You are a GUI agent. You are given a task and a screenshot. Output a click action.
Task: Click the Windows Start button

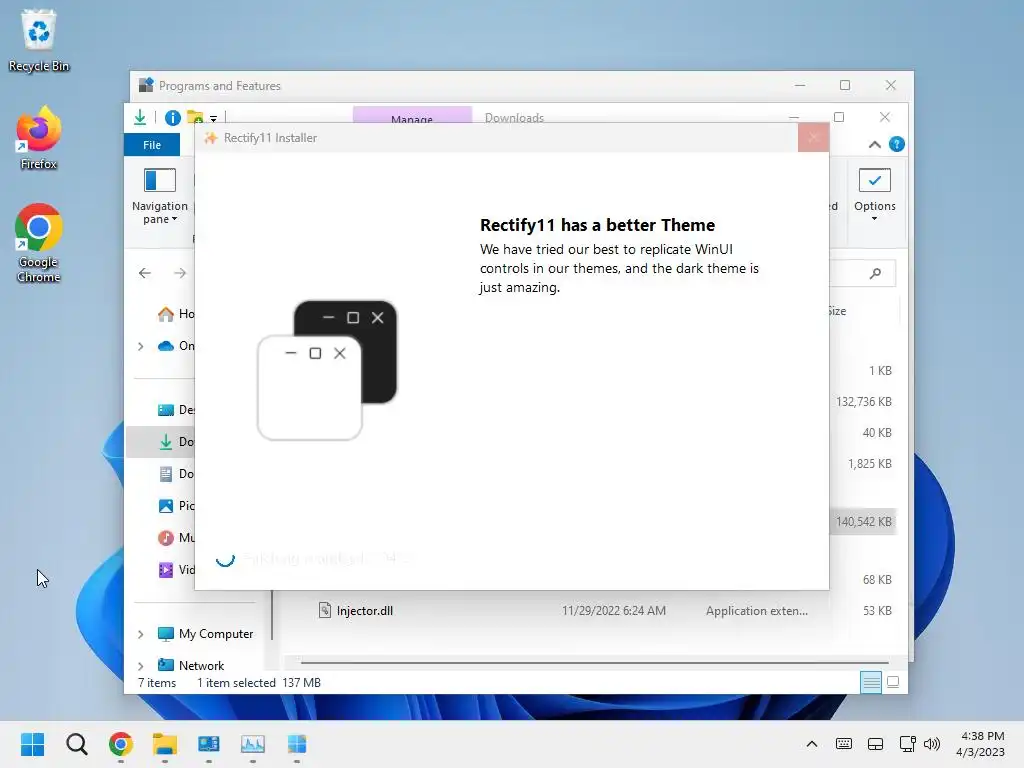coord(32,744)
